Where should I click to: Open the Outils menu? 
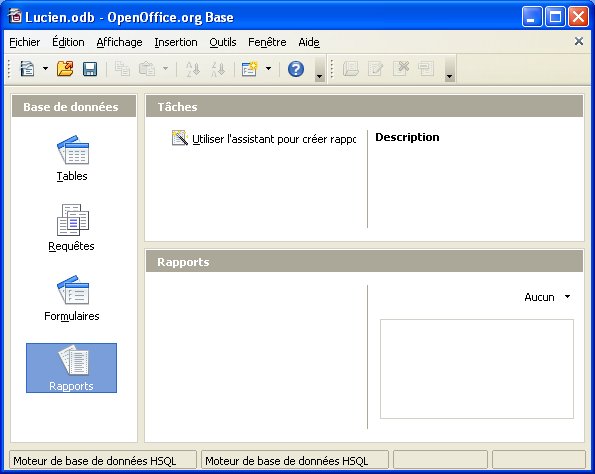click(x=223, y=42)
